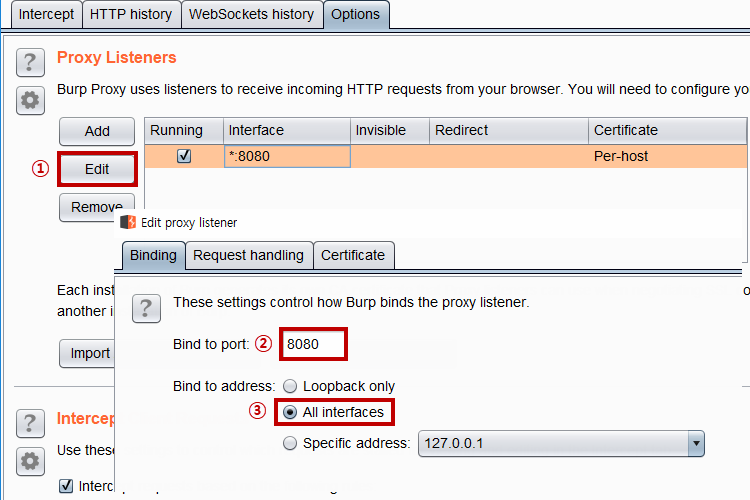Select Loopback only radio option
Screen dimensions: 750x500
290,386
